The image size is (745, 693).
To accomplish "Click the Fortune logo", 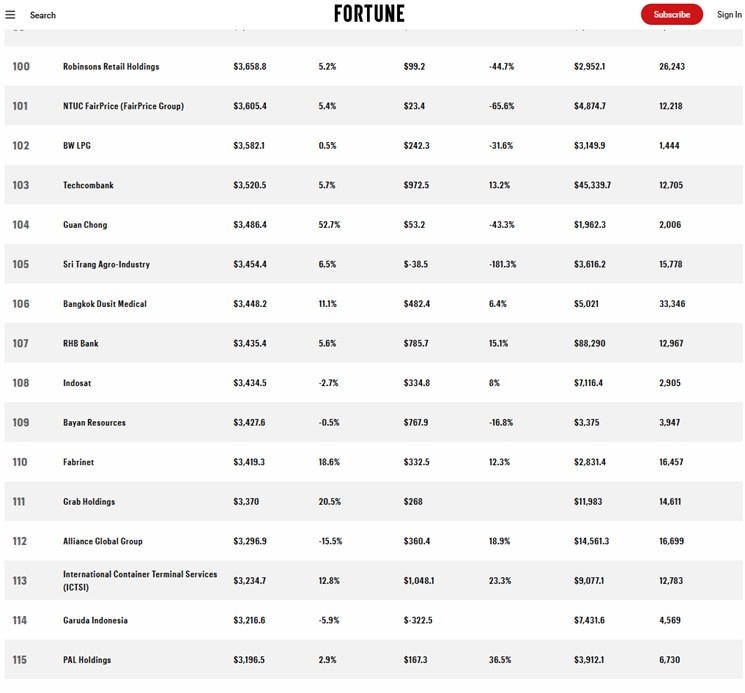I will (x=369, y=14).
